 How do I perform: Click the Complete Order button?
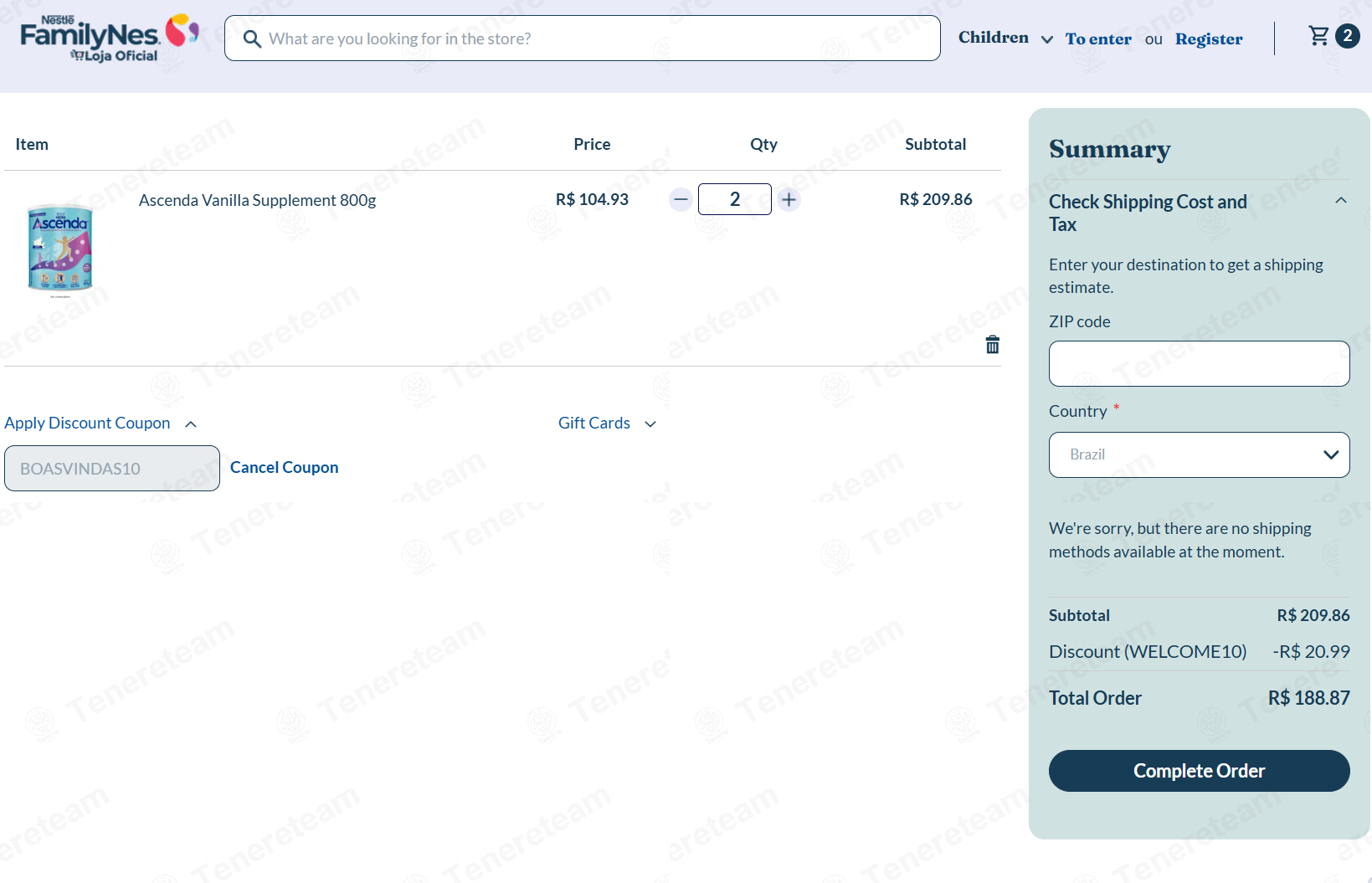[1199, 771]
